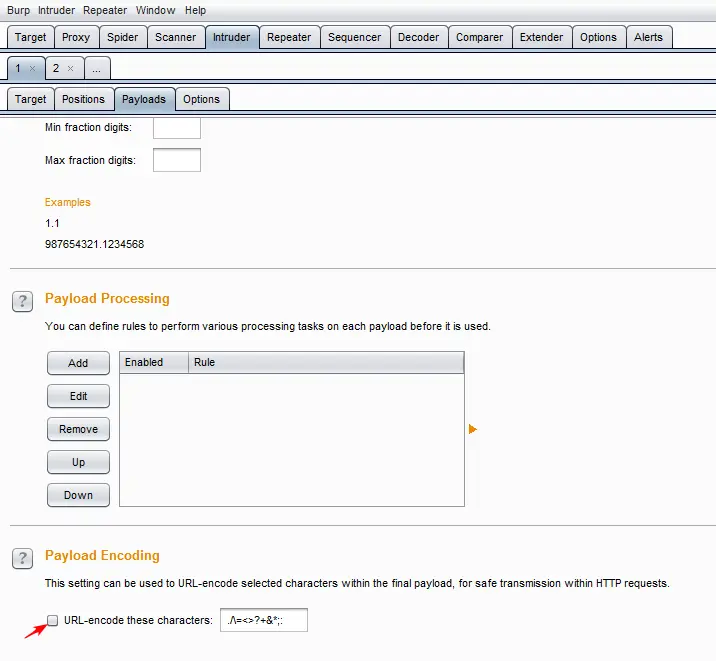Viewport: 716px width, 661px height.
Task: Switch to the Decoder tab
Action: tap(418, 37)
